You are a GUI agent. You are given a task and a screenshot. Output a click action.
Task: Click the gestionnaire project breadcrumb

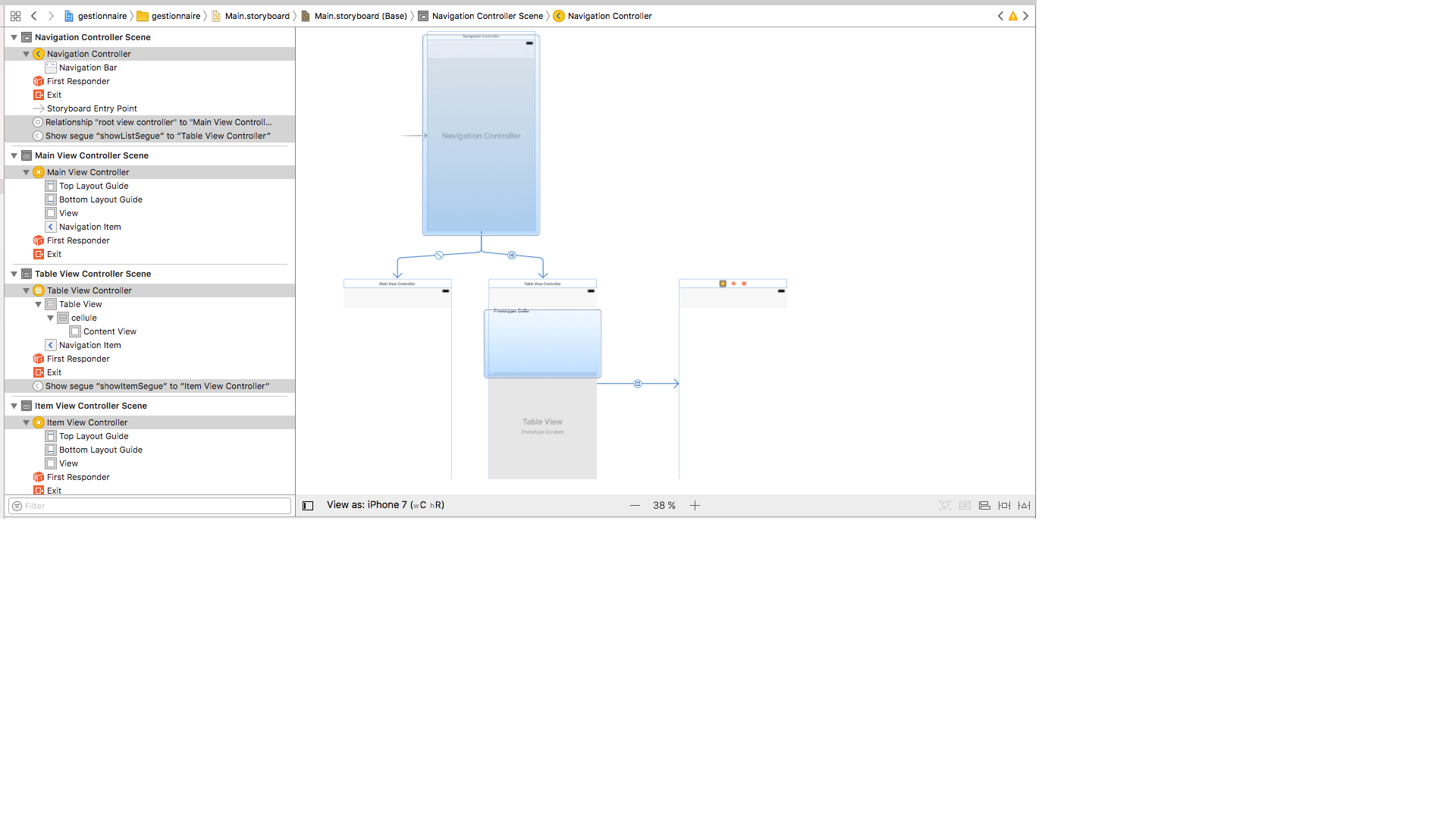pos(102,16)
